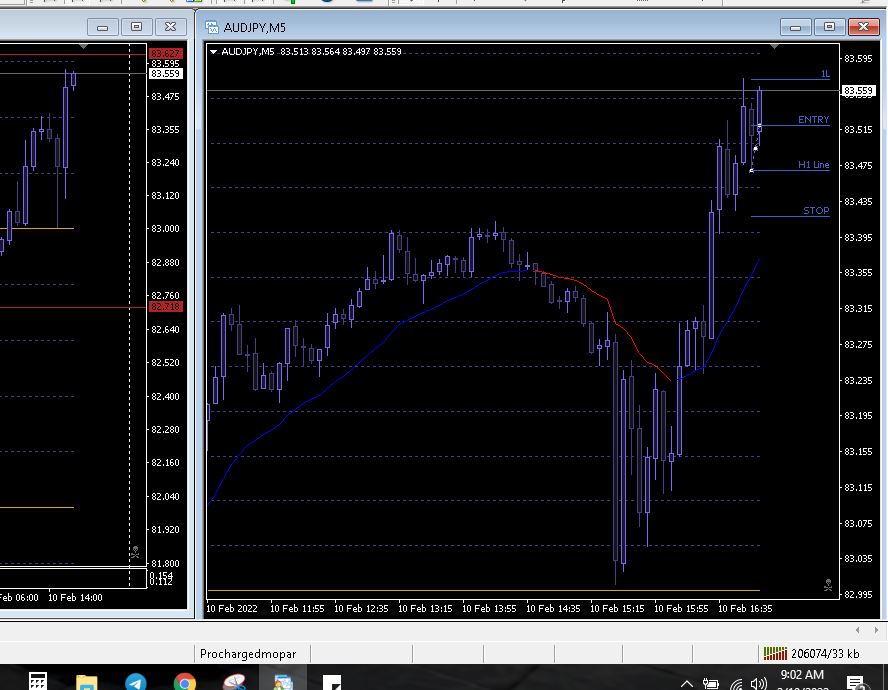Open the volume control in system tray
The height and width of the screenshot is (690, 888).
(x=758, y=684)
